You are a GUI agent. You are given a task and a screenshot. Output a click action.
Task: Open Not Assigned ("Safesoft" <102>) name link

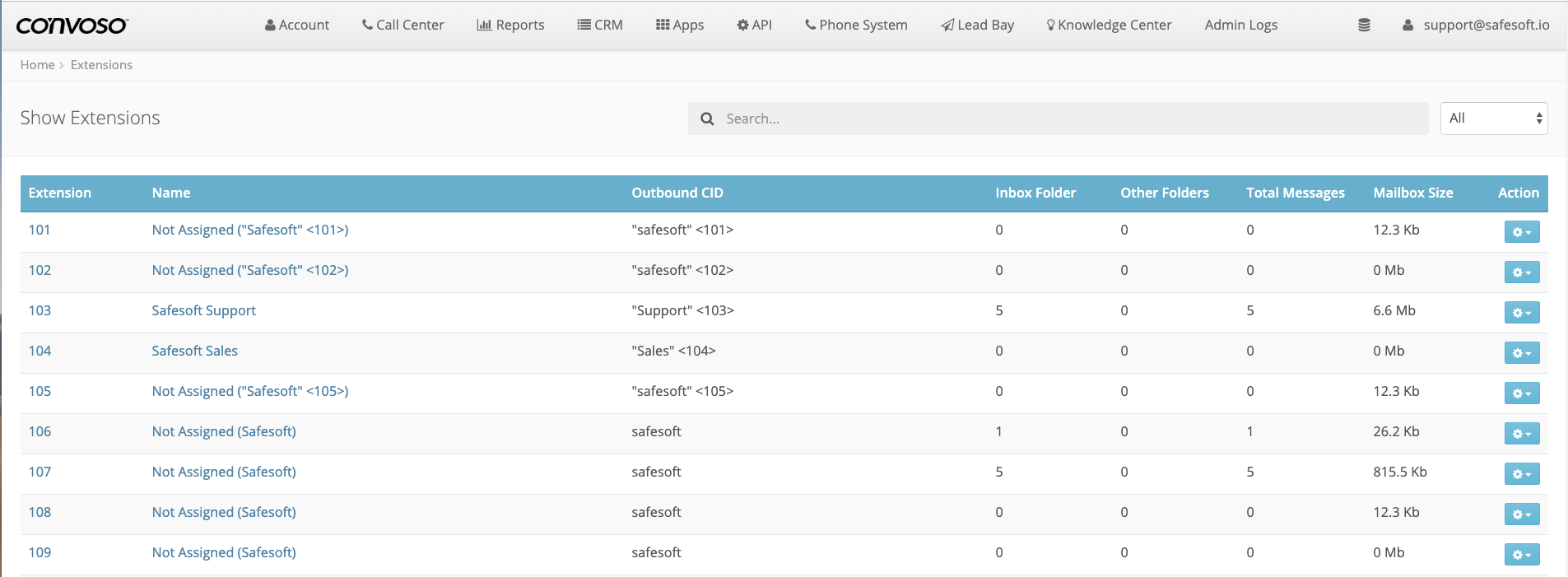click(x=250, y=271)
